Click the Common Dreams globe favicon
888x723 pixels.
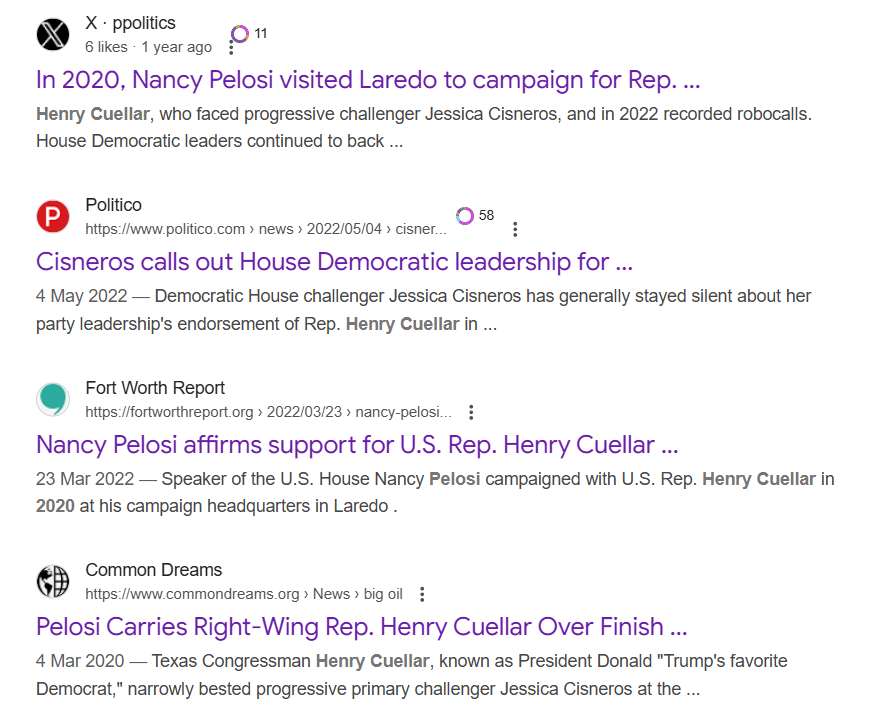[x=53, y=581]
